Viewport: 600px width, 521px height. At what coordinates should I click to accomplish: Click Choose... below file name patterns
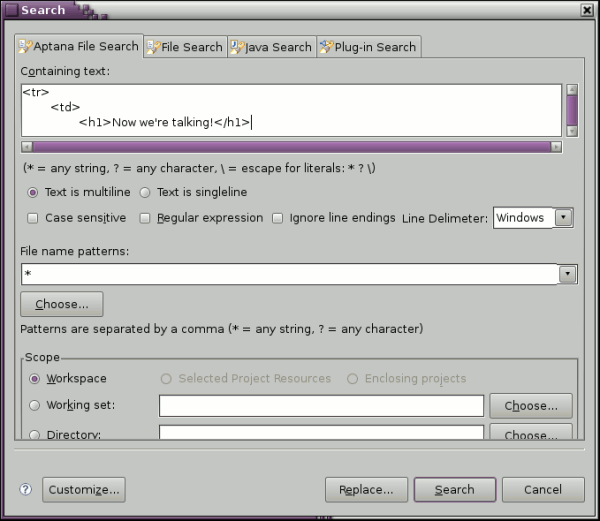point(62,304)
